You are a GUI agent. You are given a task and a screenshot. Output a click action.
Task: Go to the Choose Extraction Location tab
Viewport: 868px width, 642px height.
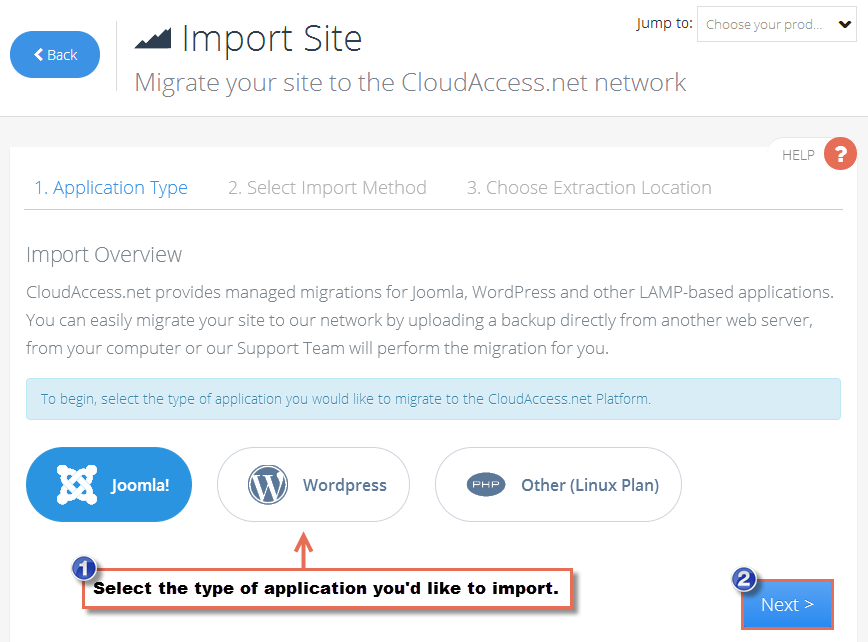[589, 188]
